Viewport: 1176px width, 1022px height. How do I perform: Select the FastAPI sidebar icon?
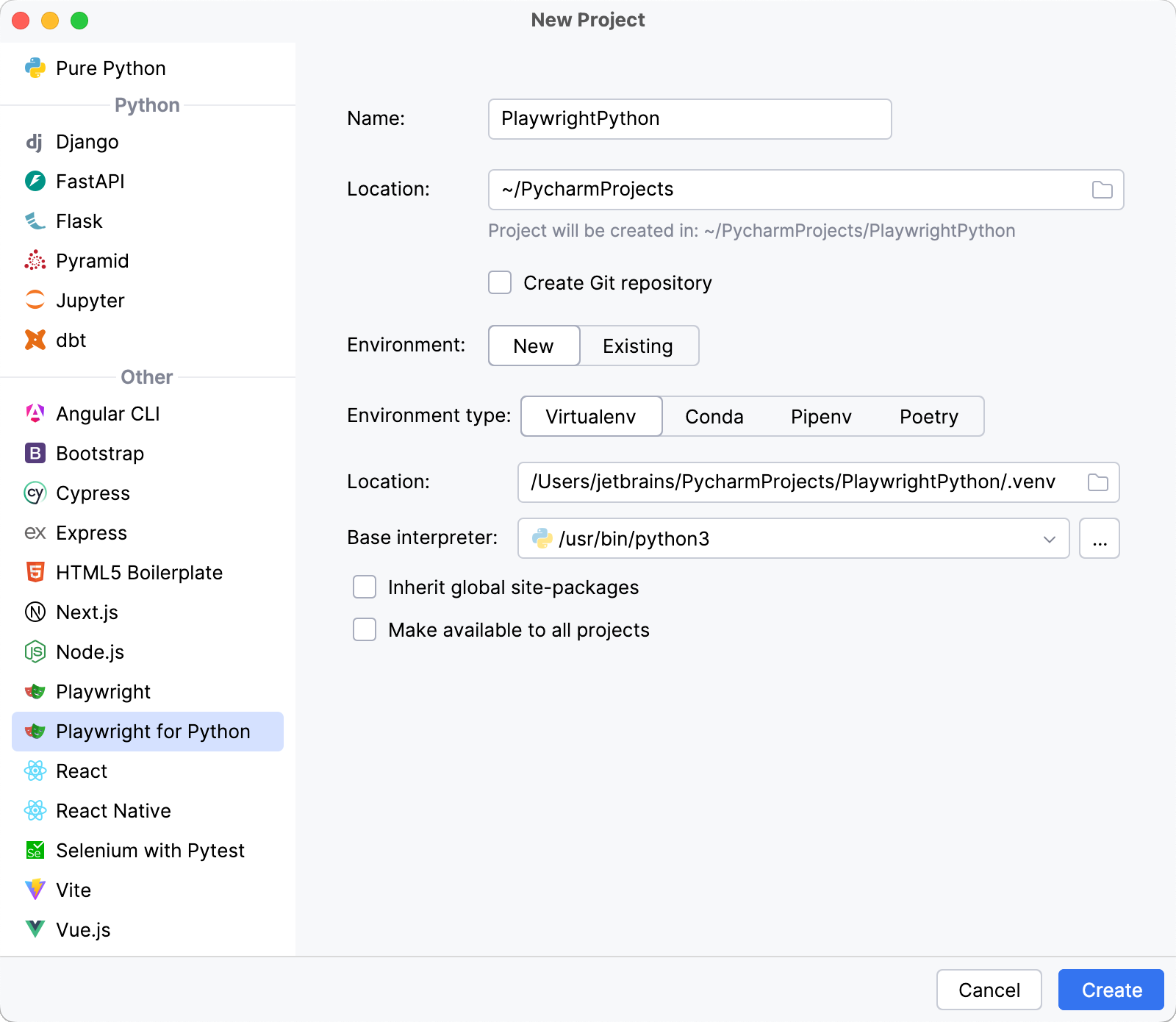[35, 181]
